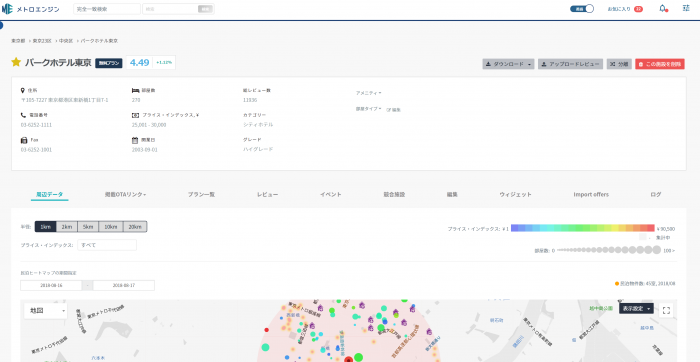Click the room count circle size legend
Image resolution: width=700 pixels, height=362 pixels.
[x=609, y=250]
